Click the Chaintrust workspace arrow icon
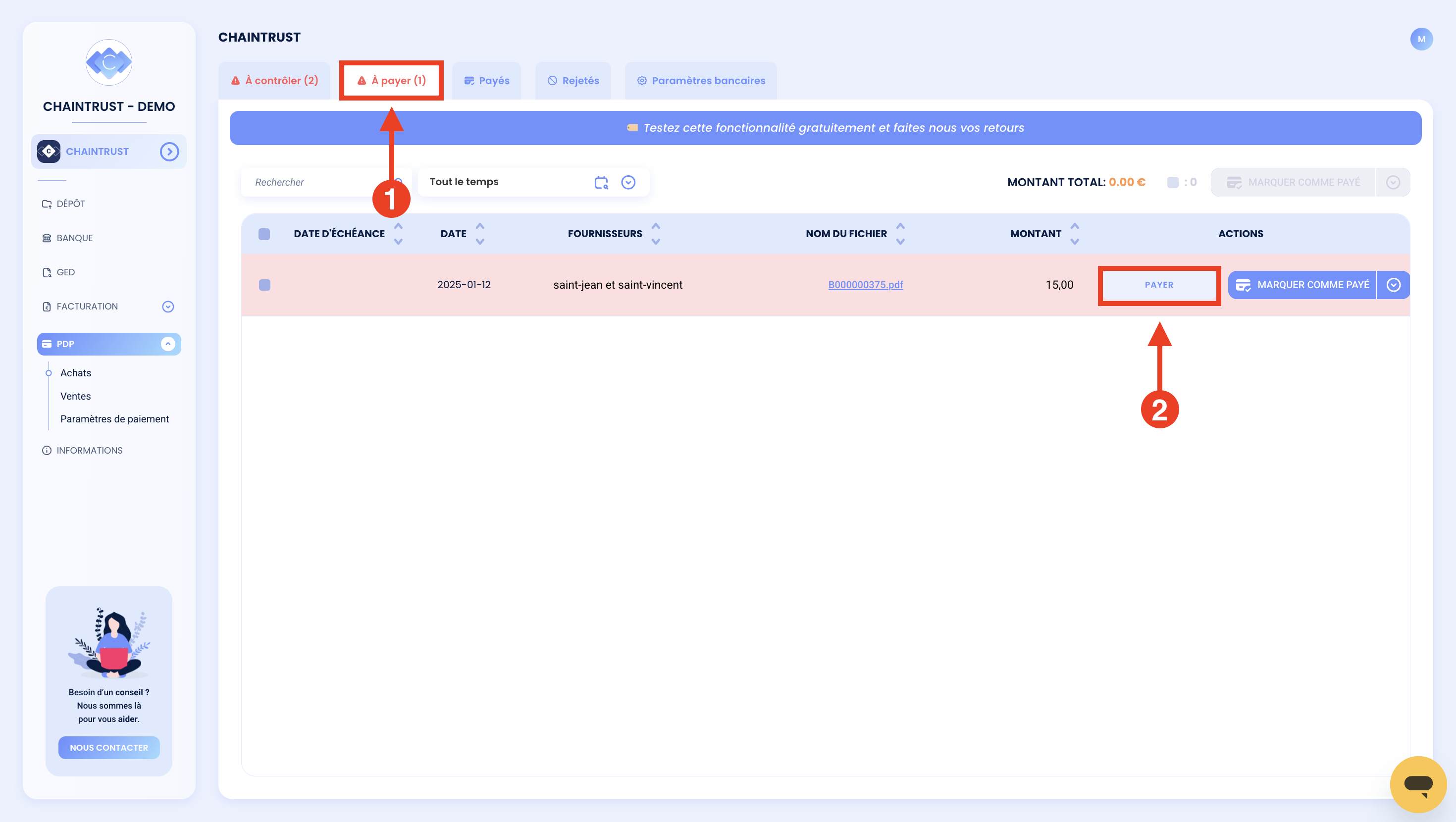This screenshot has width=1456, height=822. tap(169, 152)
